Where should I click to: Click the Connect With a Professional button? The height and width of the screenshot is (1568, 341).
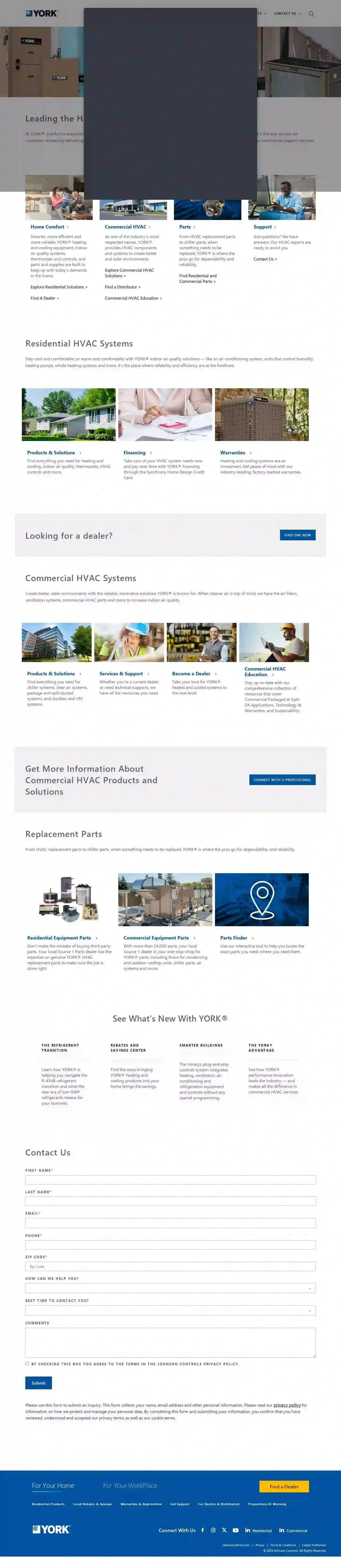[x=283, y=780]
